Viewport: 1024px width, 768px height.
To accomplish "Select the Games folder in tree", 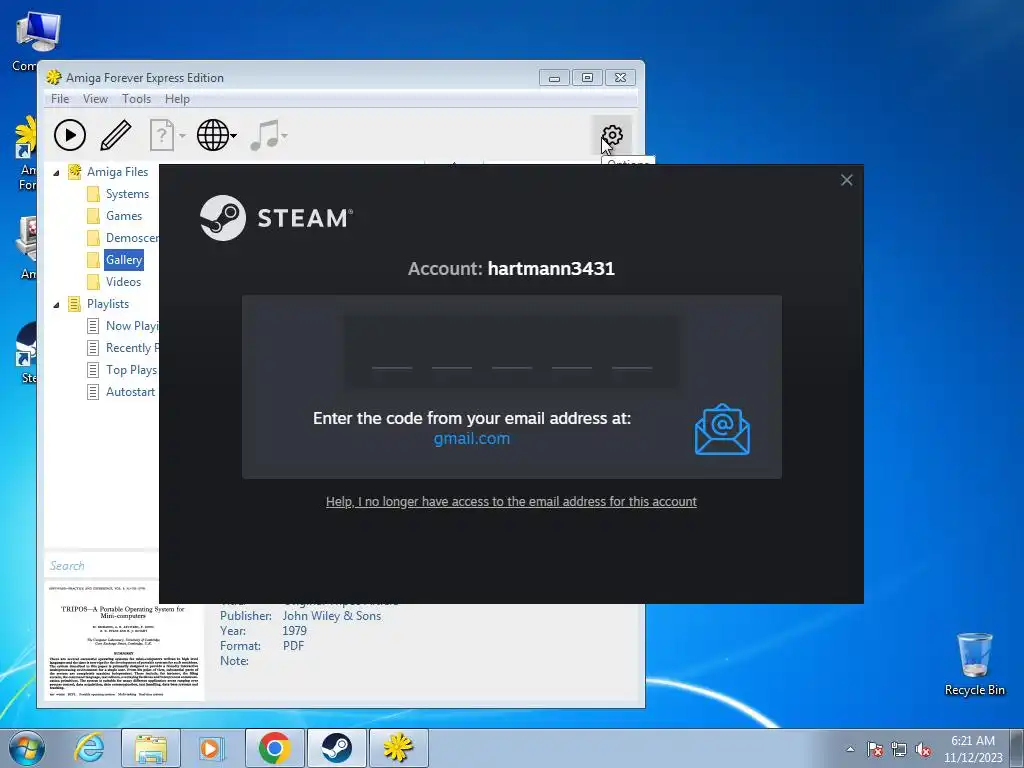I will pyautogui.click(x=124, y=216).
